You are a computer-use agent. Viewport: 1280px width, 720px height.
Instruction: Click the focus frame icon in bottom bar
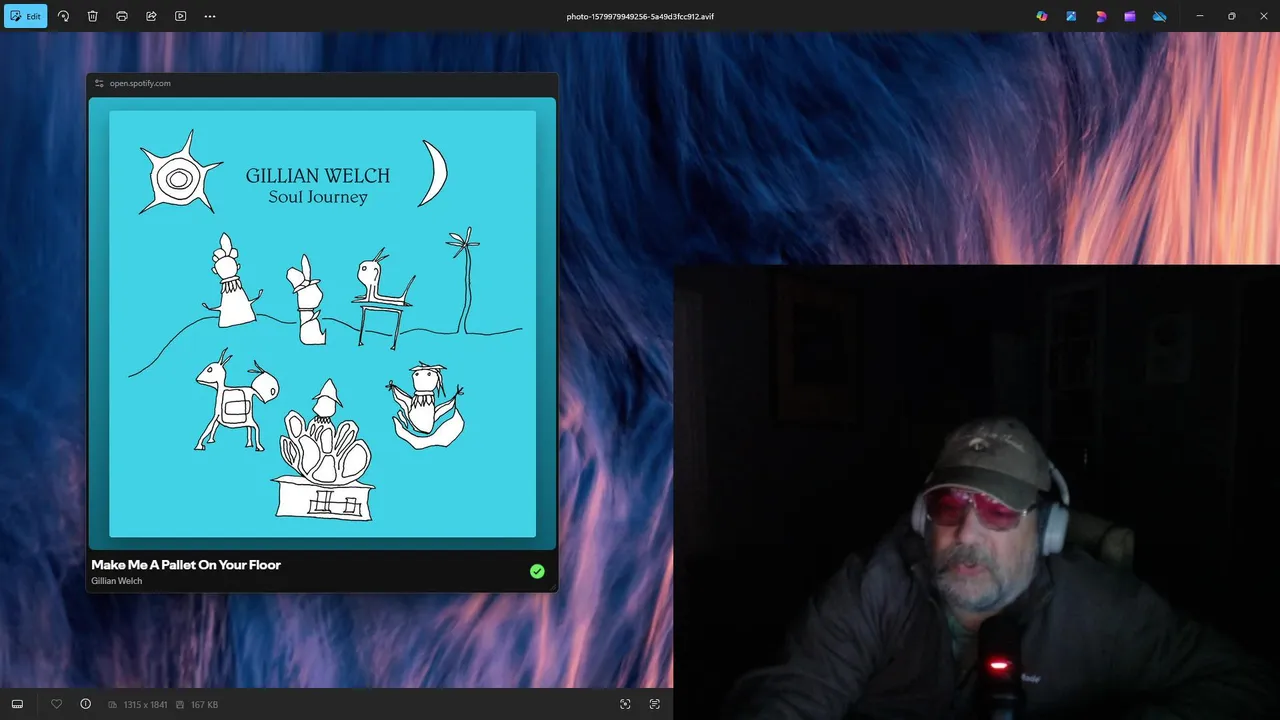tap(625, 704)
